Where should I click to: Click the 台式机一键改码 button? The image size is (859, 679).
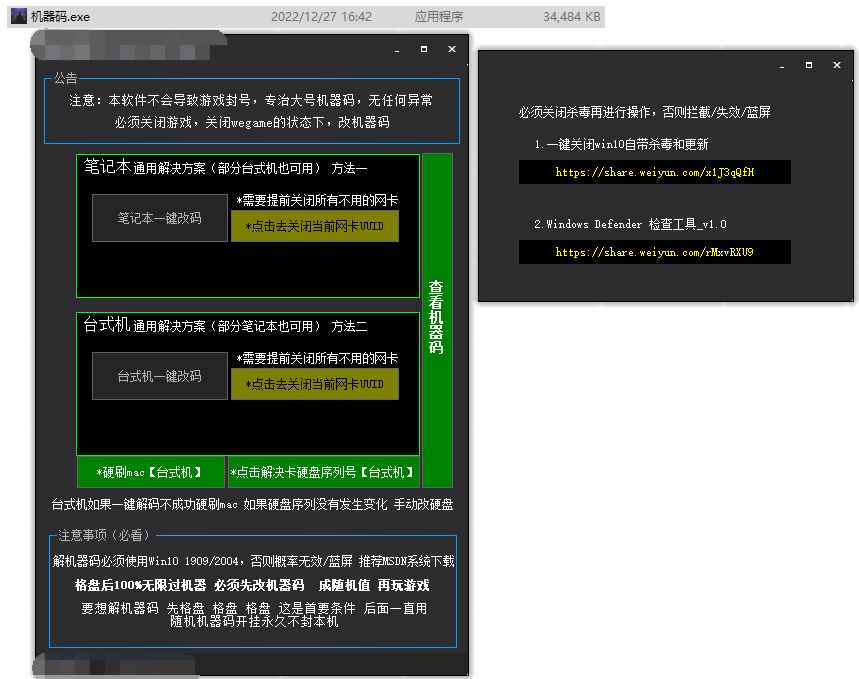pyautogui.click(x=159, y=376)
